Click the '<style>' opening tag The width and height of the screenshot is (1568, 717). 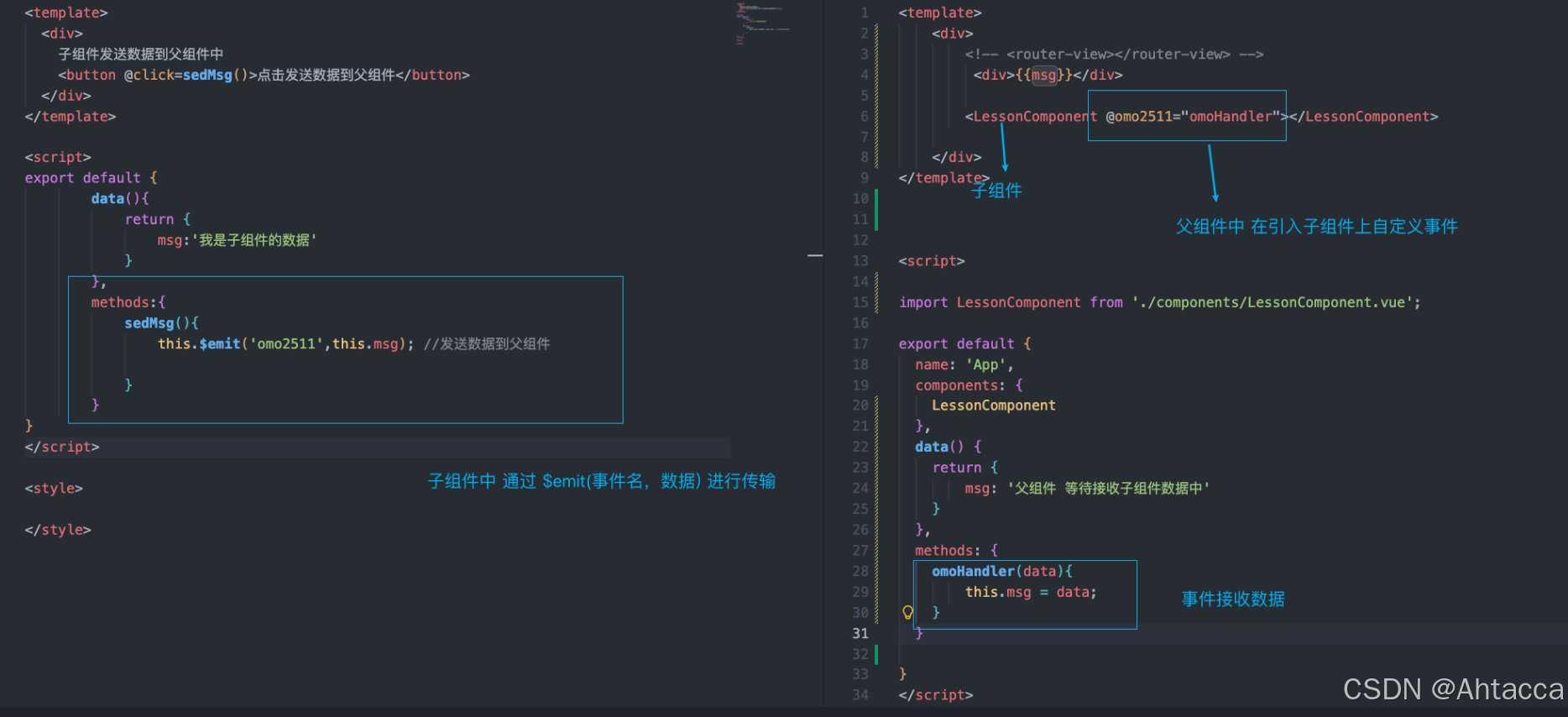(x=54, y=489)
